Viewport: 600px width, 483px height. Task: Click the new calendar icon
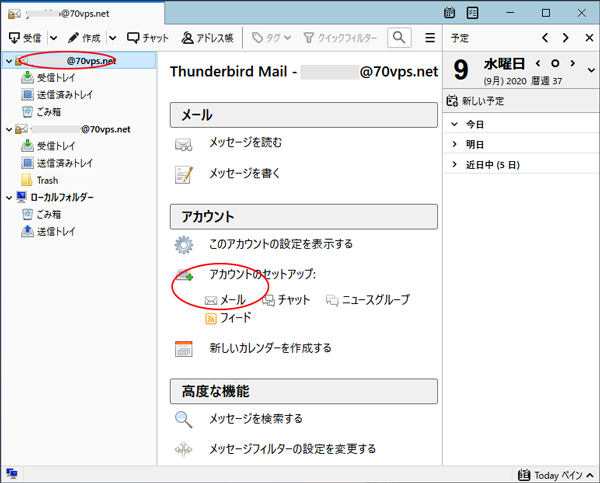pos(184,349)
